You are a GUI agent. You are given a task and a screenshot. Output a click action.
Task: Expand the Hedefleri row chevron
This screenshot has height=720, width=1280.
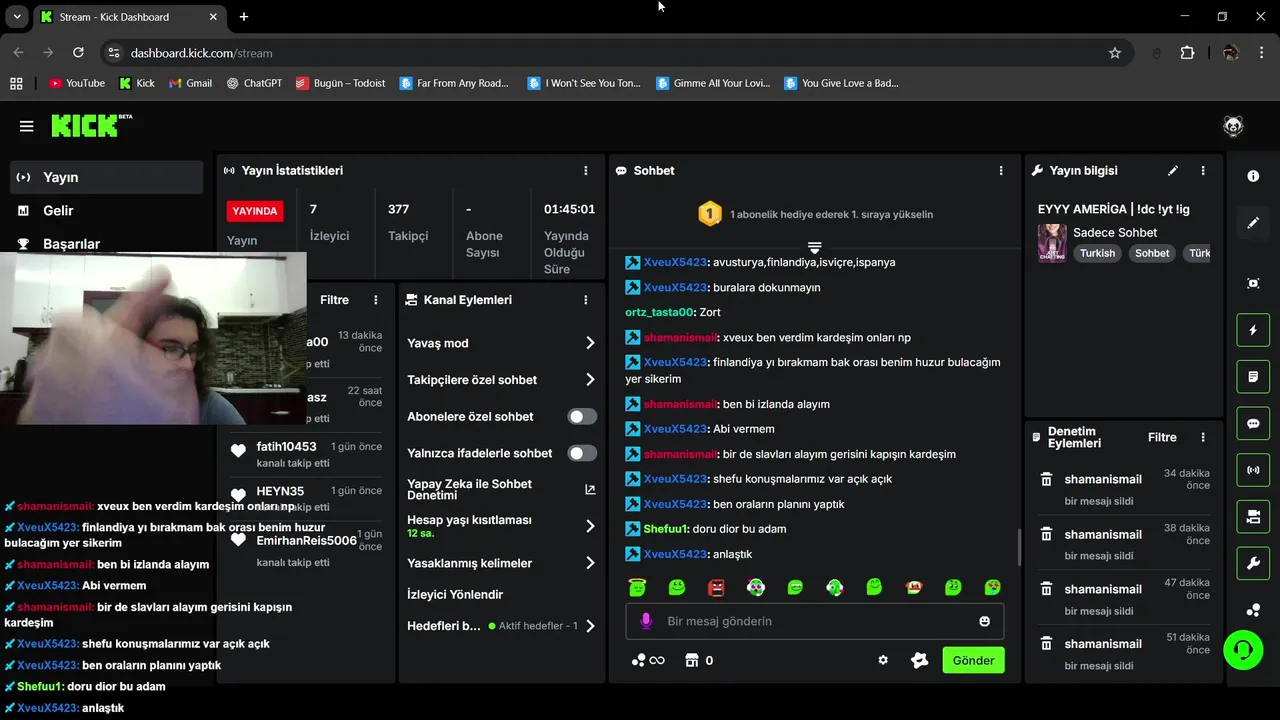[x=590, y=626]
